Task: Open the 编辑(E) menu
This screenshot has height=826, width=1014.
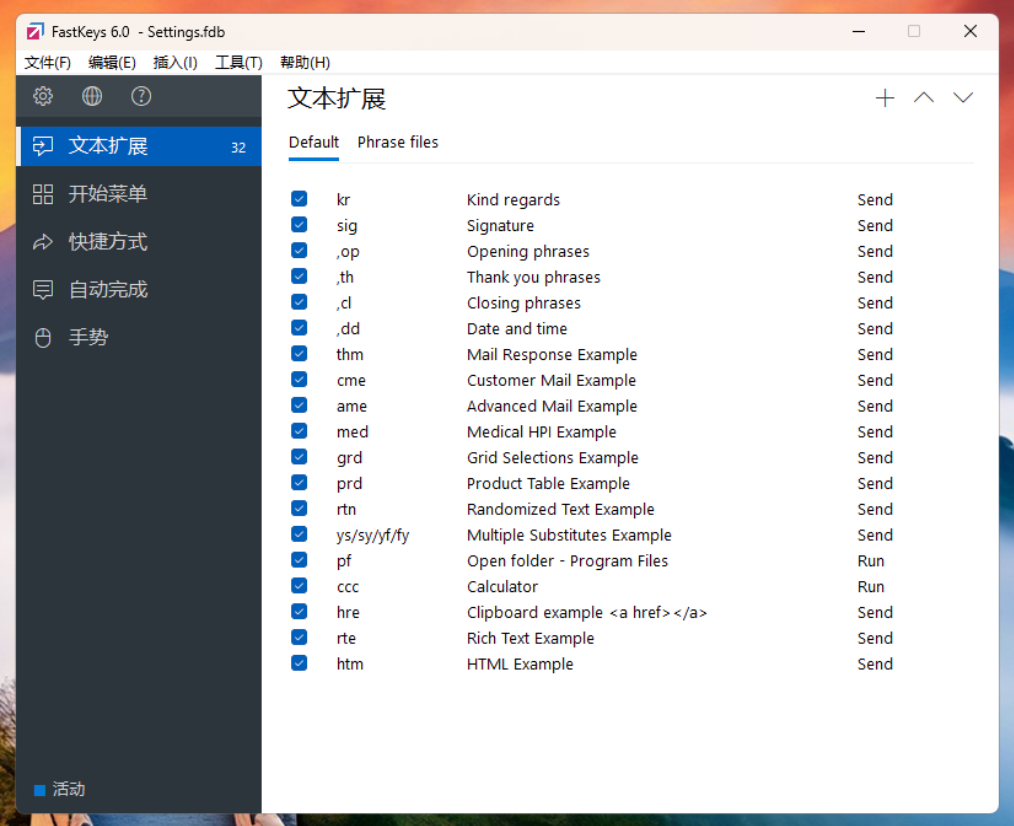Action: point(112,63)
